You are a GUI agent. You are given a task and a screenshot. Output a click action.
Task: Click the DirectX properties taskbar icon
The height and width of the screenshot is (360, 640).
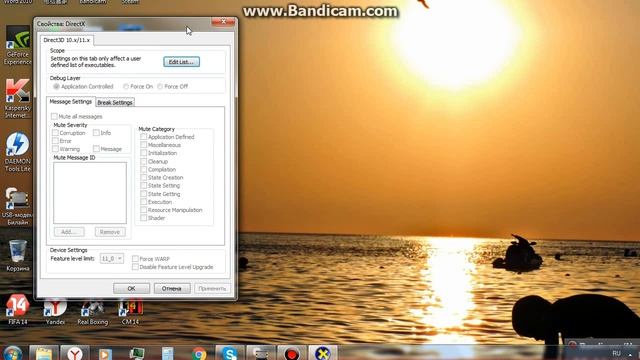323,353
